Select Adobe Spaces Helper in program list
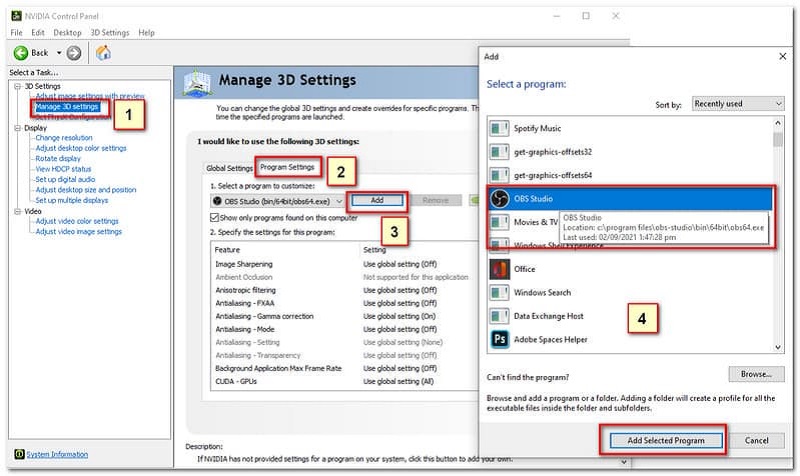Screen dimensions: 800x476 (630, 339)
